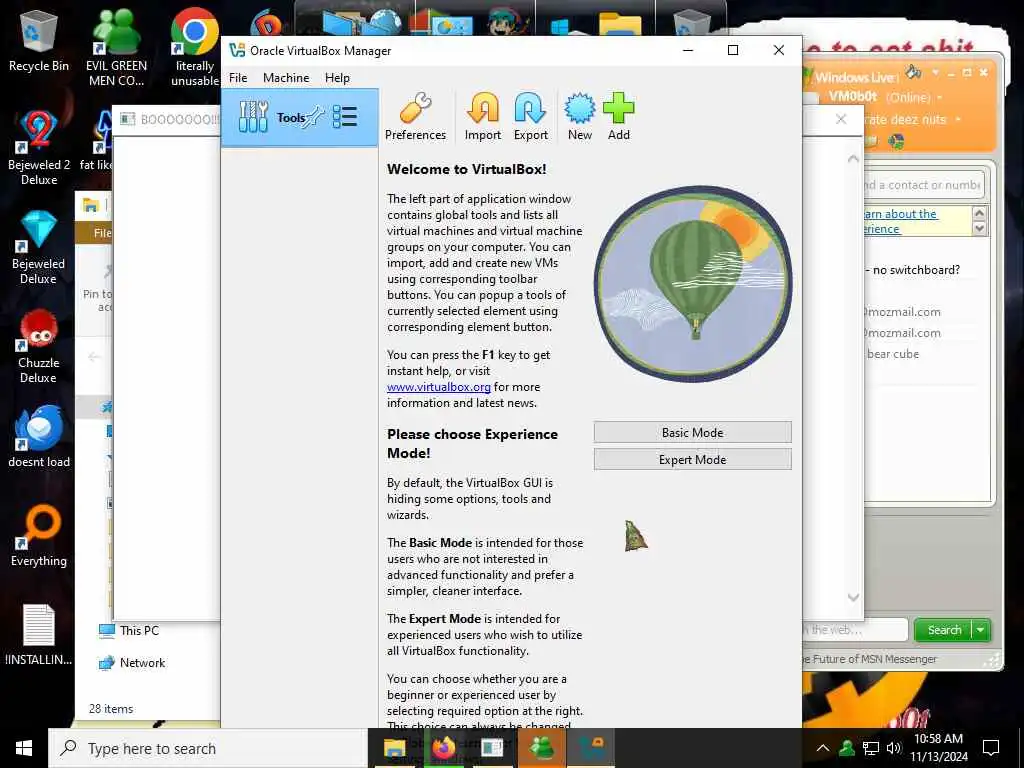This screenshot has height=768, width=1024.
Task: Click the Export appliance toolbar icon
Action: pos(530,117)
